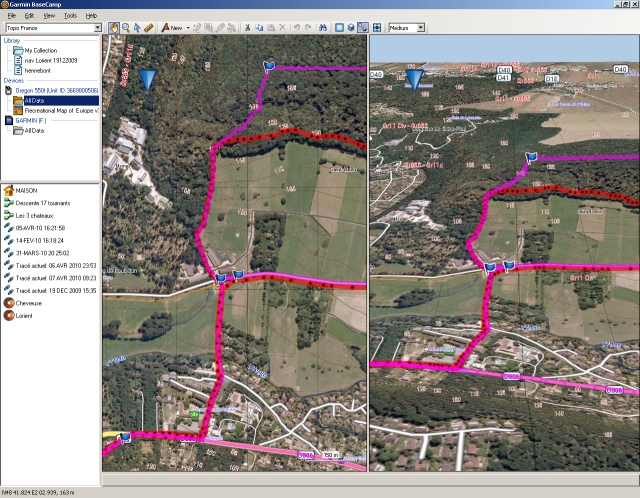Select All Data under Oregon 550t

click(61, 100)
